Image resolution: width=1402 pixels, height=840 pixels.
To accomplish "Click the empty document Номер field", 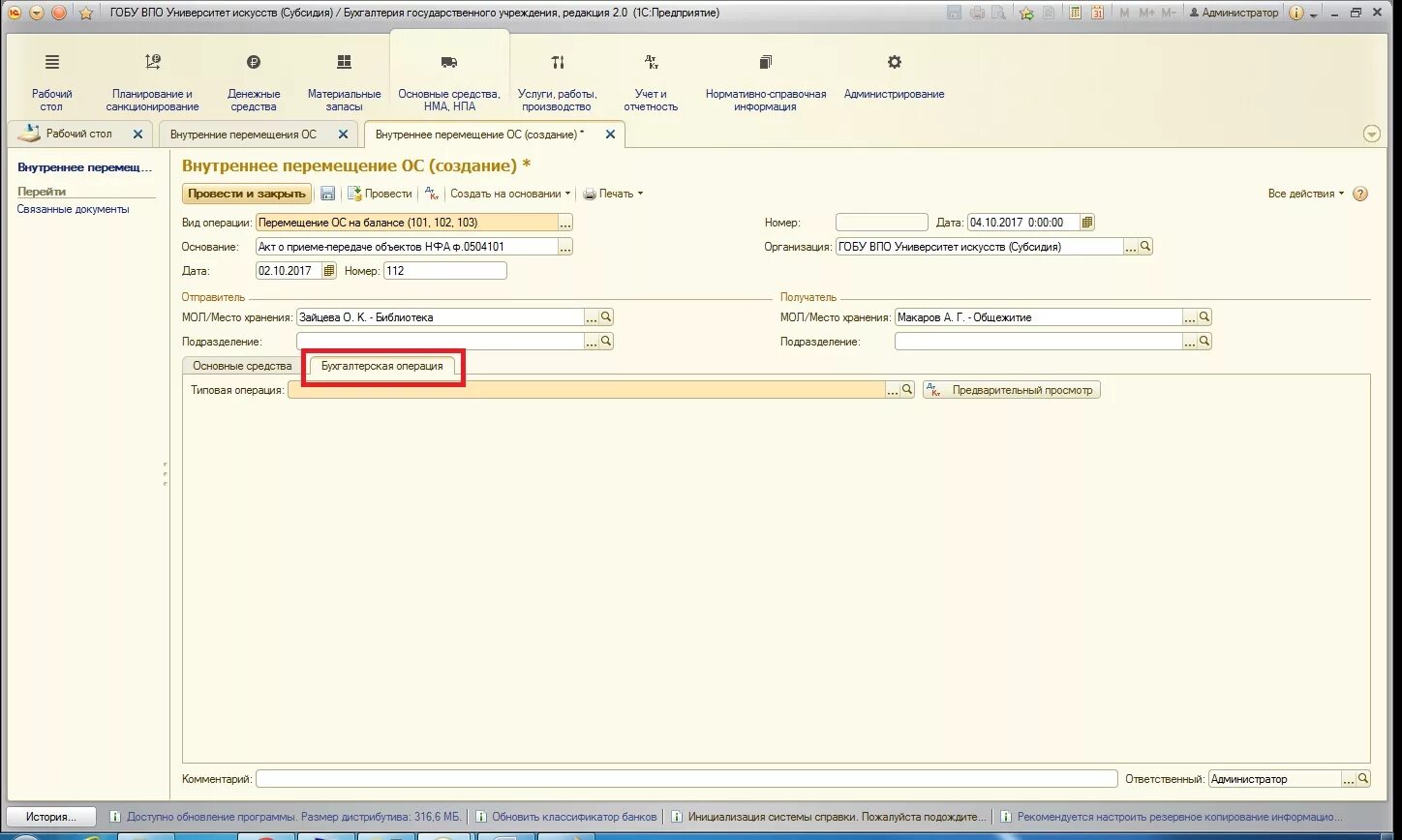I will pyautogui.click(x=881, y=223).
